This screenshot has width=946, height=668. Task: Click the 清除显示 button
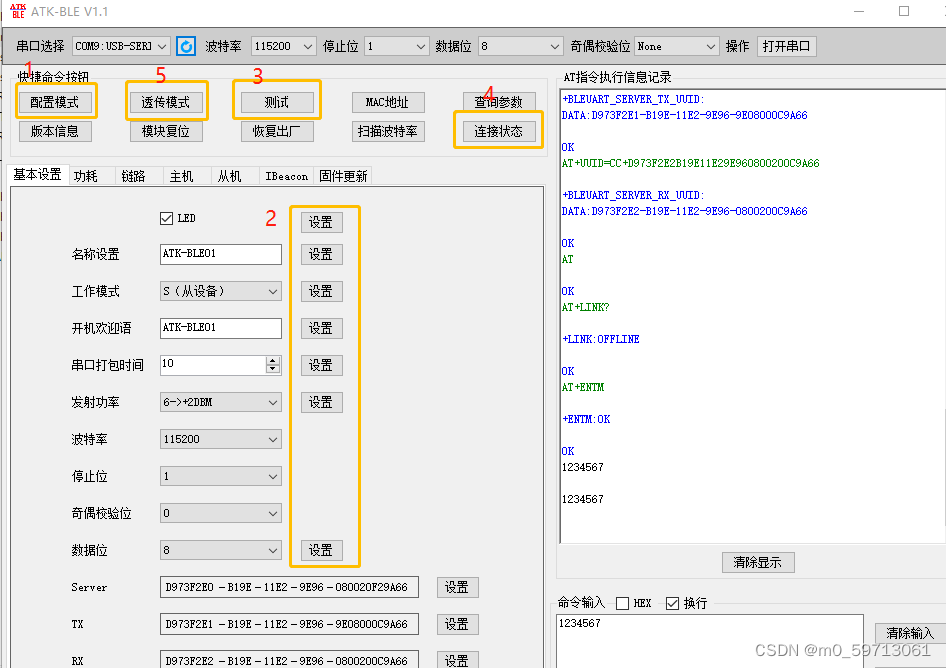(757, 562)
